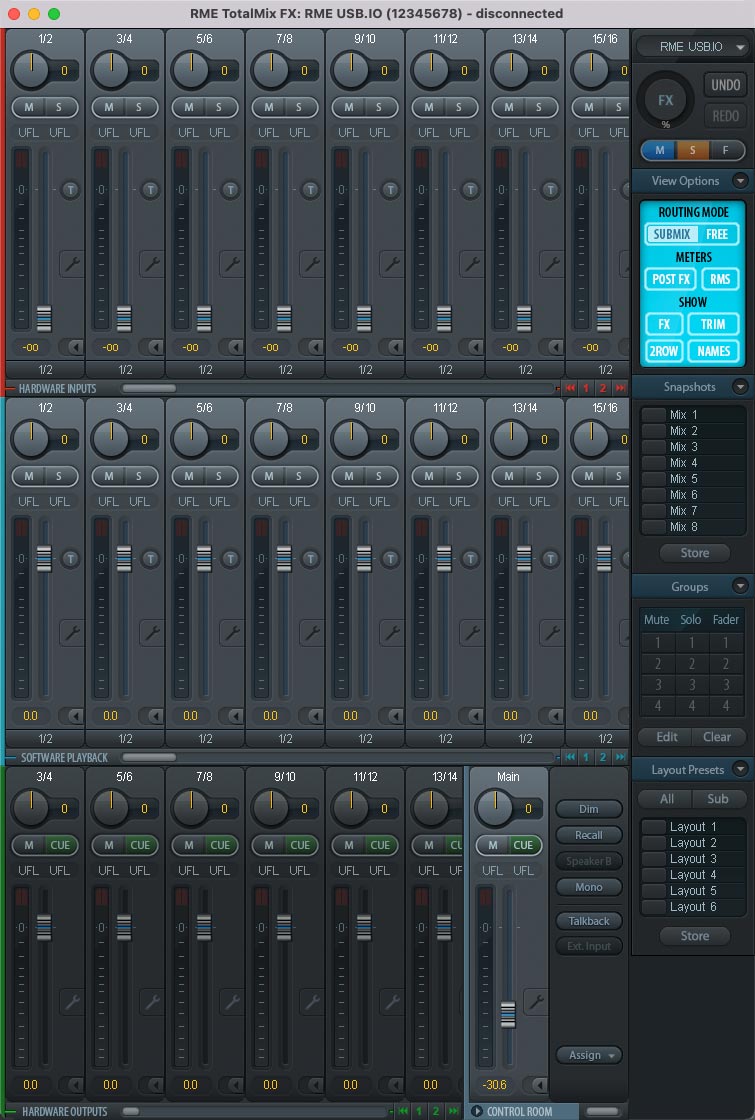Toggle RMS meters option

point(720,279)
